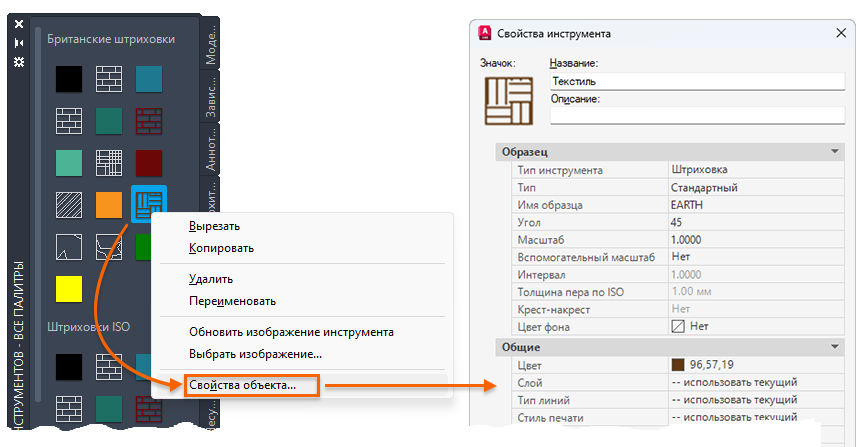856x447 pixels.
Task: Select the diagonal lines hatch tool
Action: (68, 204)
